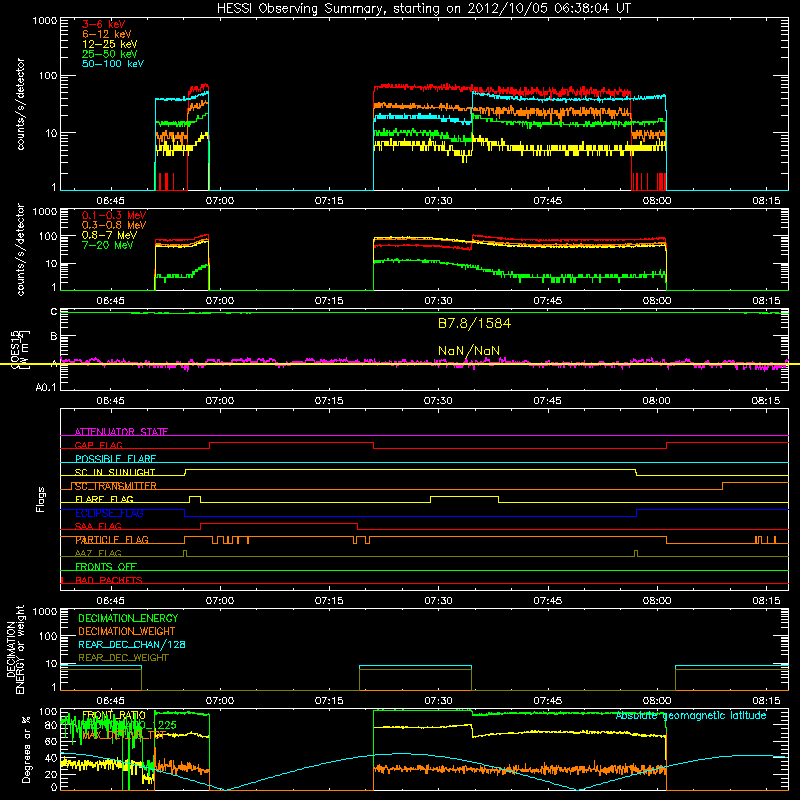Click counts/s/detector axis title of top panel

coord(21,104)
